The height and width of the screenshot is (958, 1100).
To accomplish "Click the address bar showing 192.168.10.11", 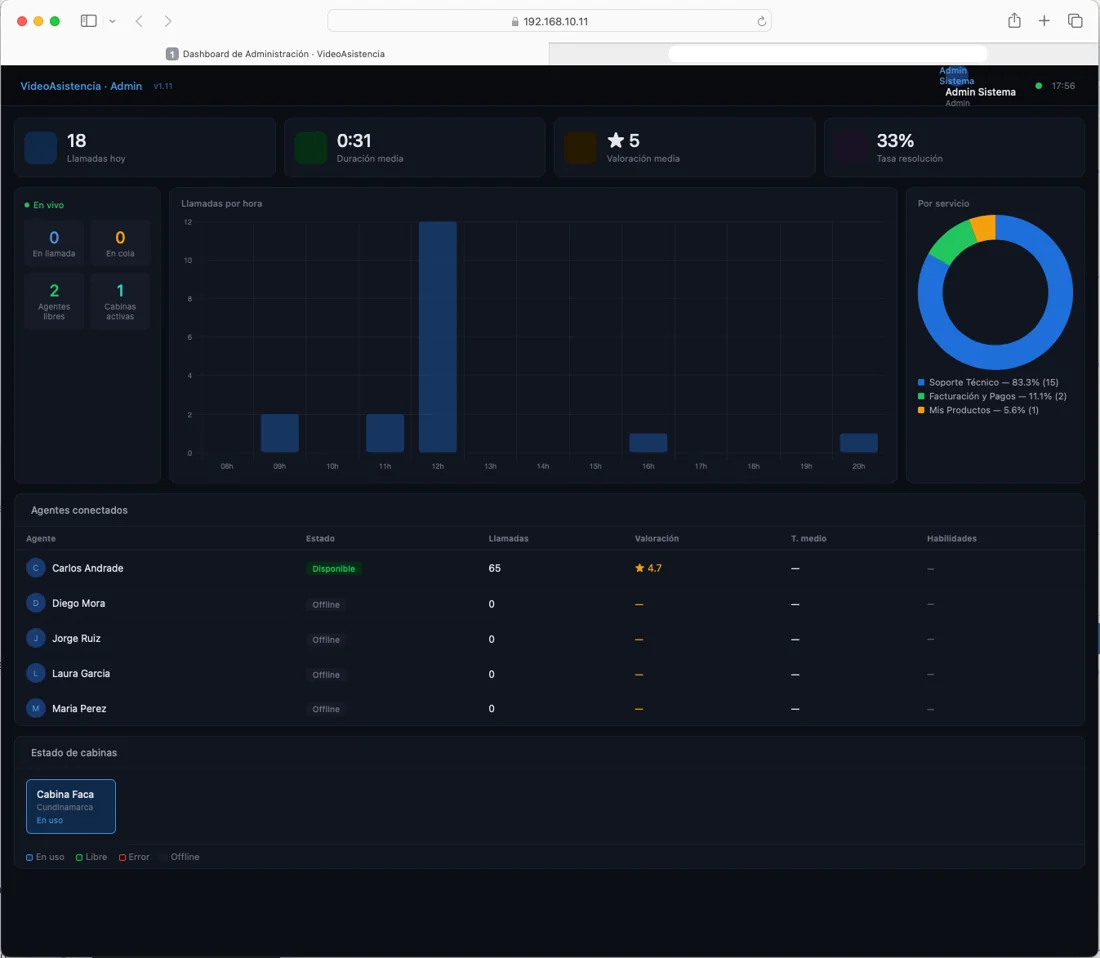I will 549,21.
